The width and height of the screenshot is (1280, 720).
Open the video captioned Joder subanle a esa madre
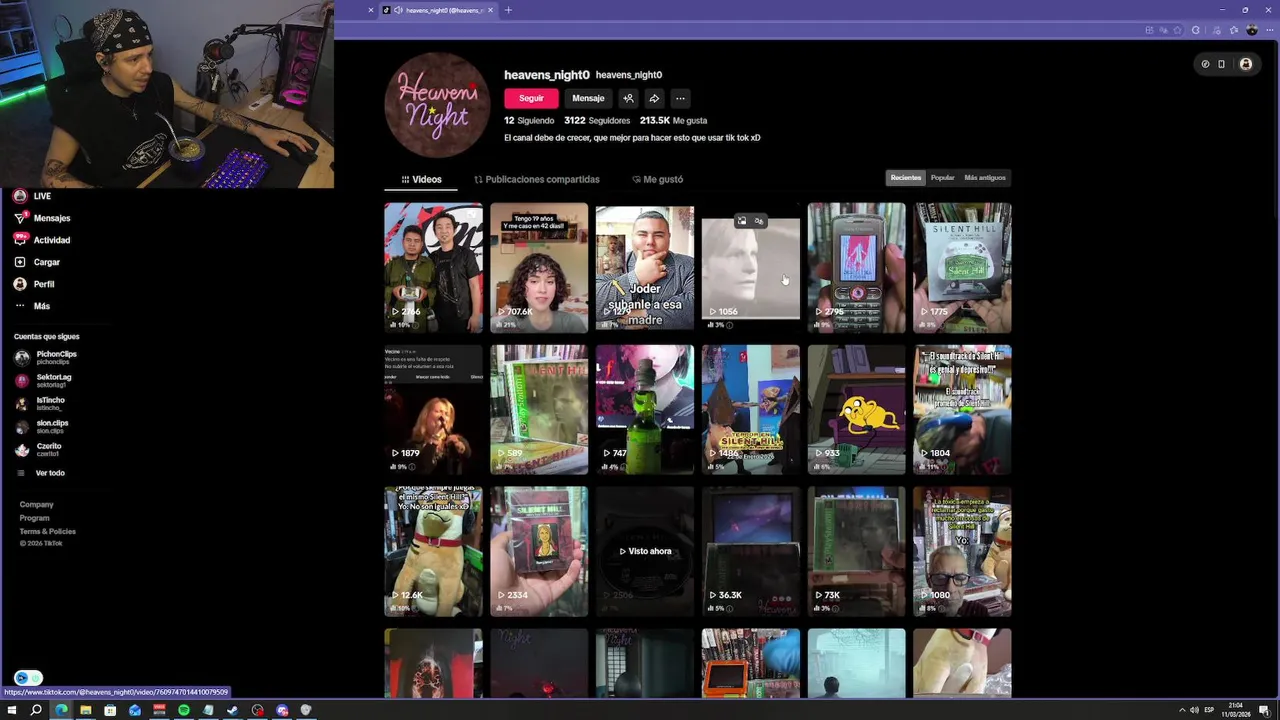645,267
